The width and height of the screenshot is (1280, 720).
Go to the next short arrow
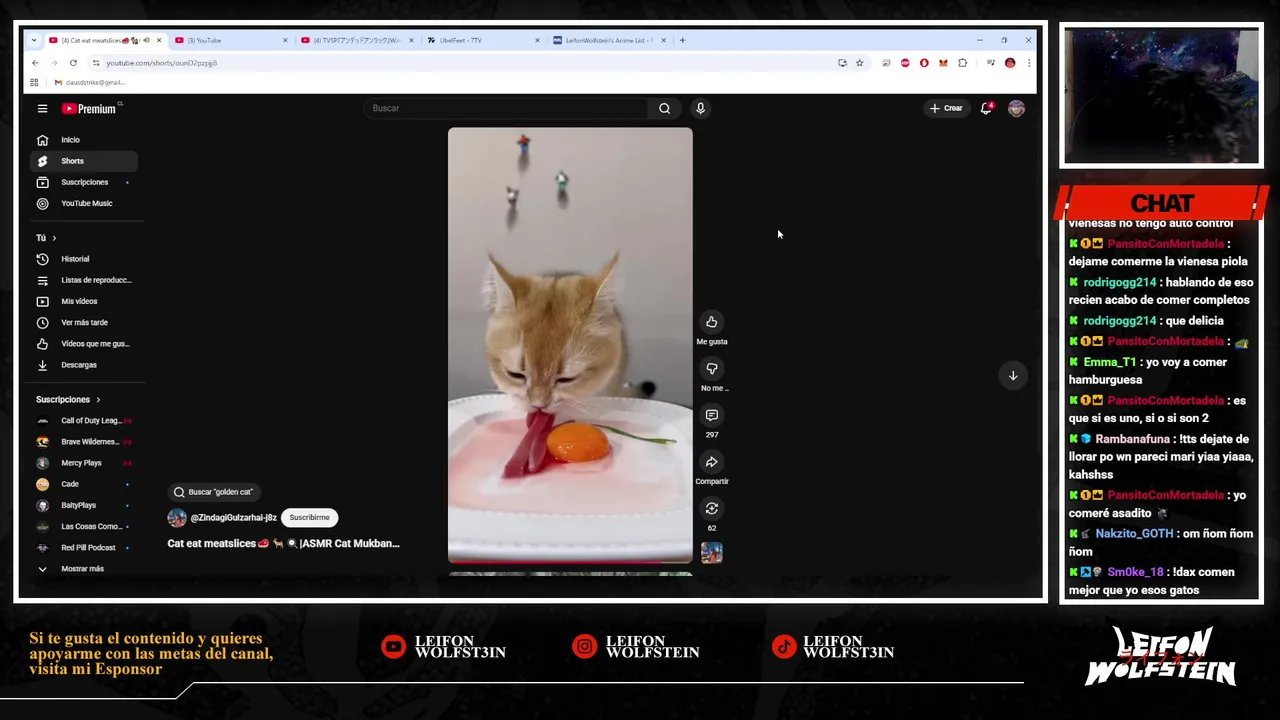coord(1012,376)
